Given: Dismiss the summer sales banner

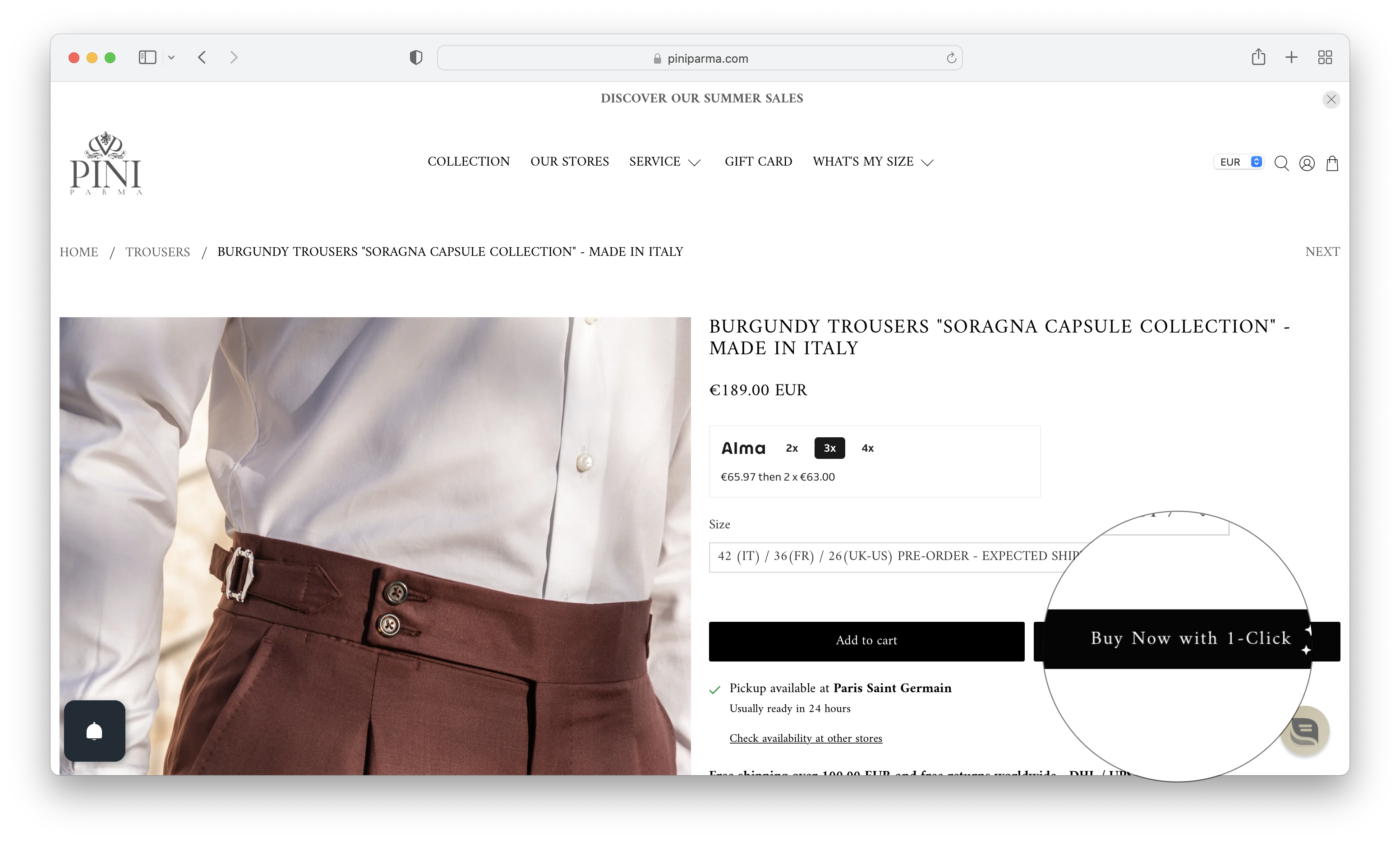Looking at the screenshot, I should pyautogui.click(x=1331, y=99).
